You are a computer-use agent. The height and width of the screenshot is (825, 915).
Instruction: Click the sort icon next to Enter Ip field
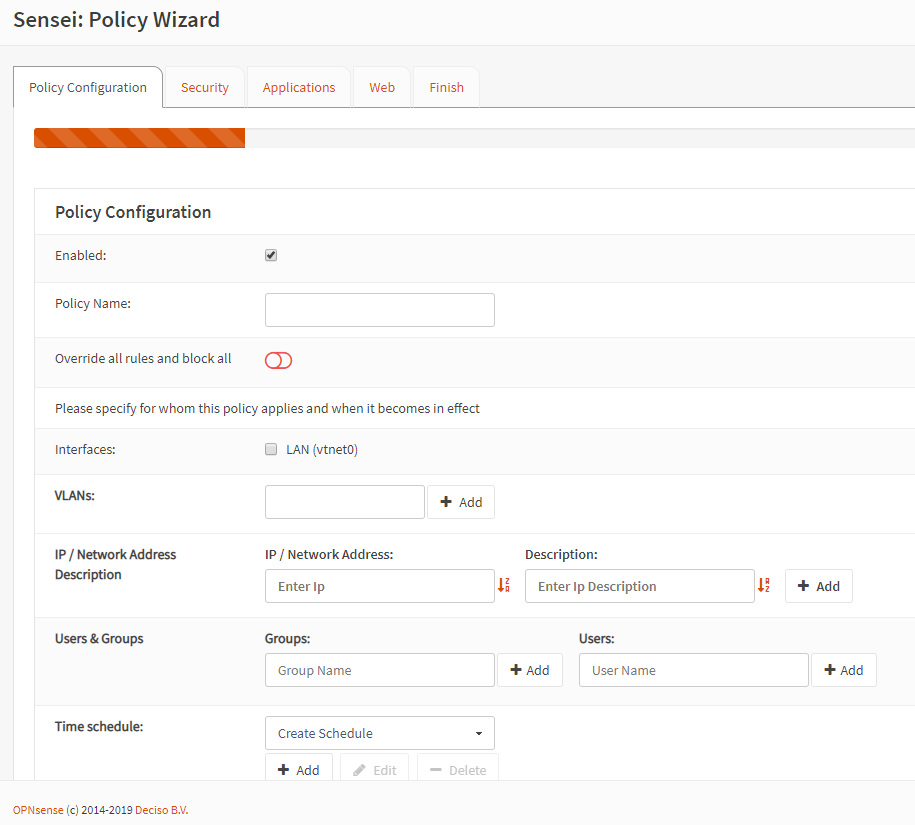point(504,585)
